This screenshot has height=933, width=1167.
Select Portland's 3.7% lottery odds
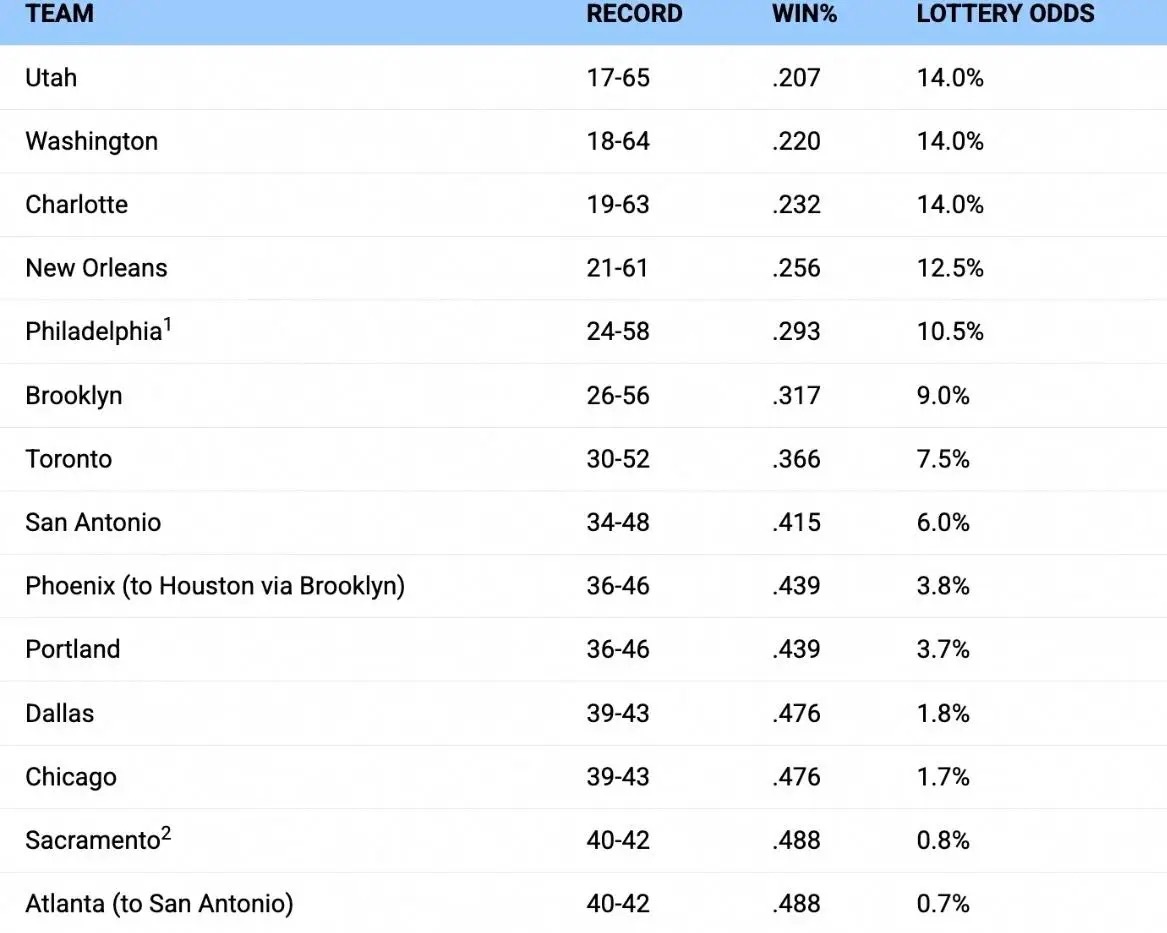(x=943, y=650)
